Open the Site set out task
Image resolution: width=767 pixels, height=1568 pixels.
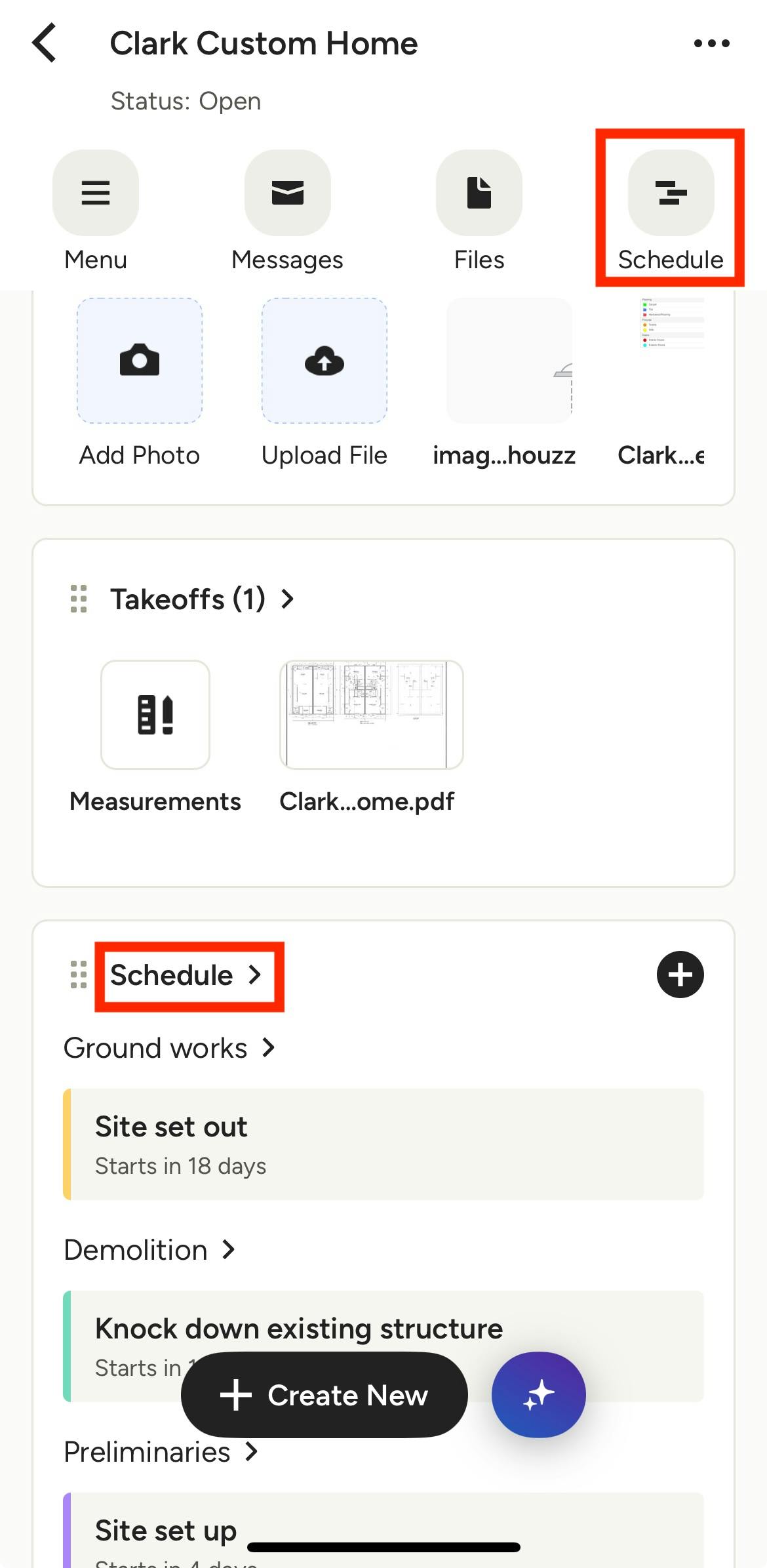tap(383, 1144)
